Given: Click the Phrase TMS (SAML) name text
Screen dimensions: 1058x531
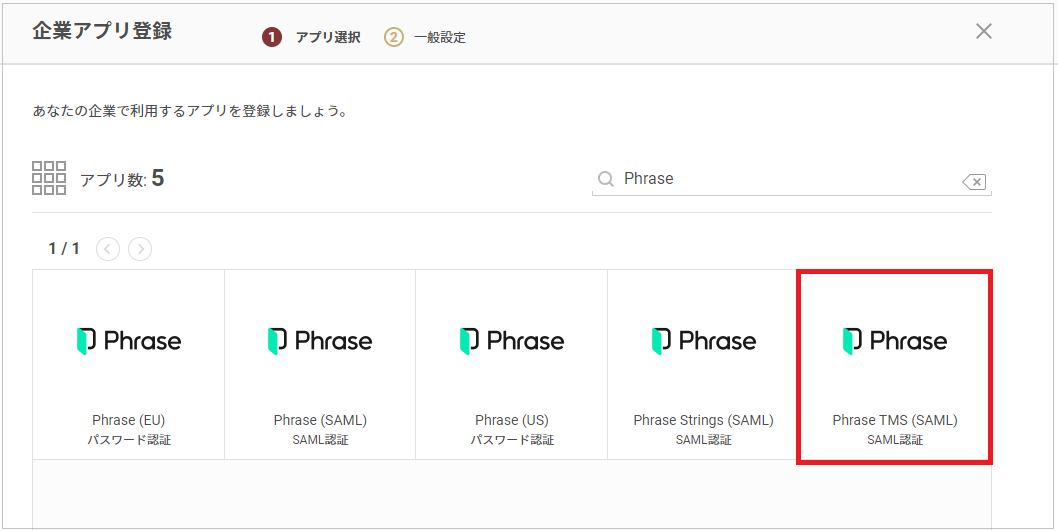Looking at the screenshot, I should pyautogui.click(x=895, y=420).
